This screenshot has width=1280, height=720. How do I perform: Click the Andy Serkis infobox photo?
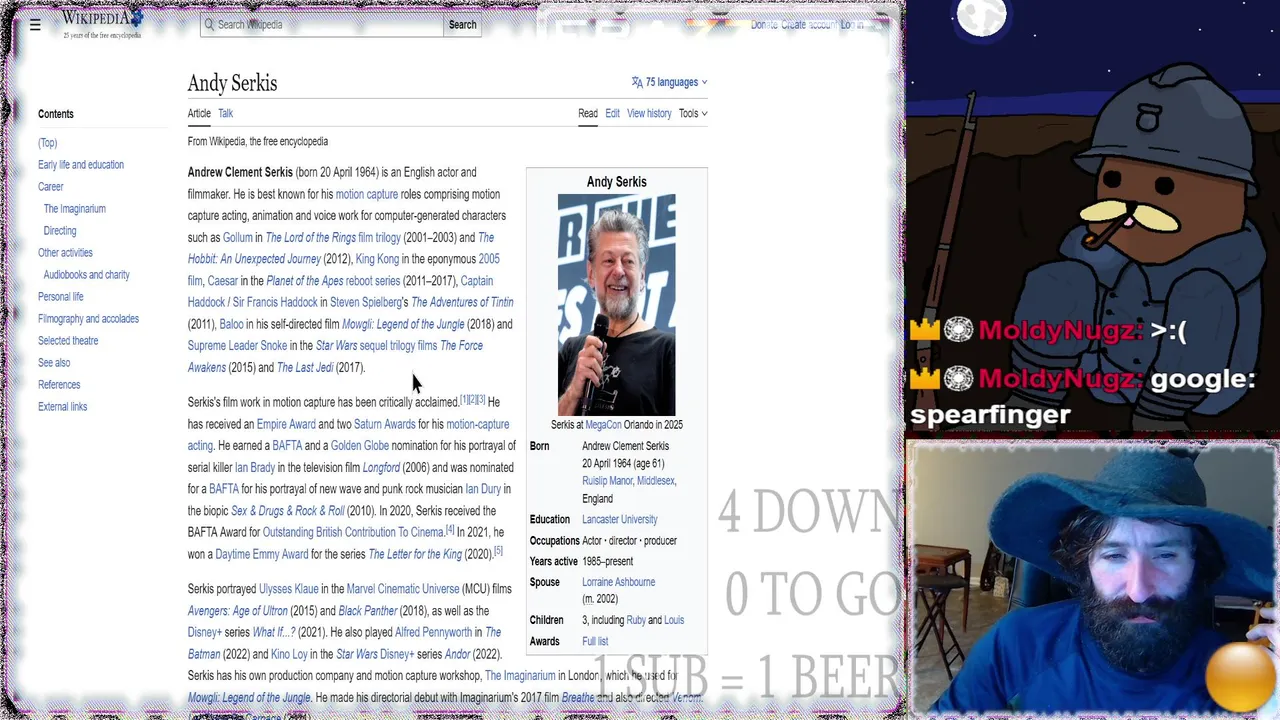tap(616, 304)
